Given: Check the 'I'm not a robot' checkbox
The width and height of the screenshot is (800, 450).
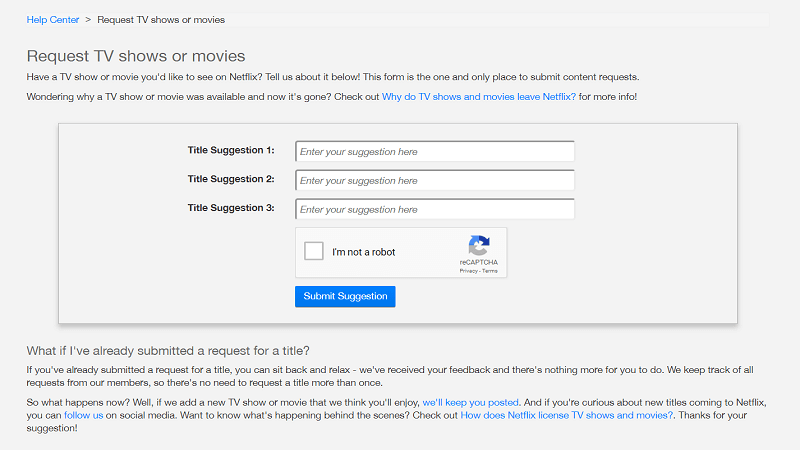Looking at the screenshot, I should click(x=314, y=252).
